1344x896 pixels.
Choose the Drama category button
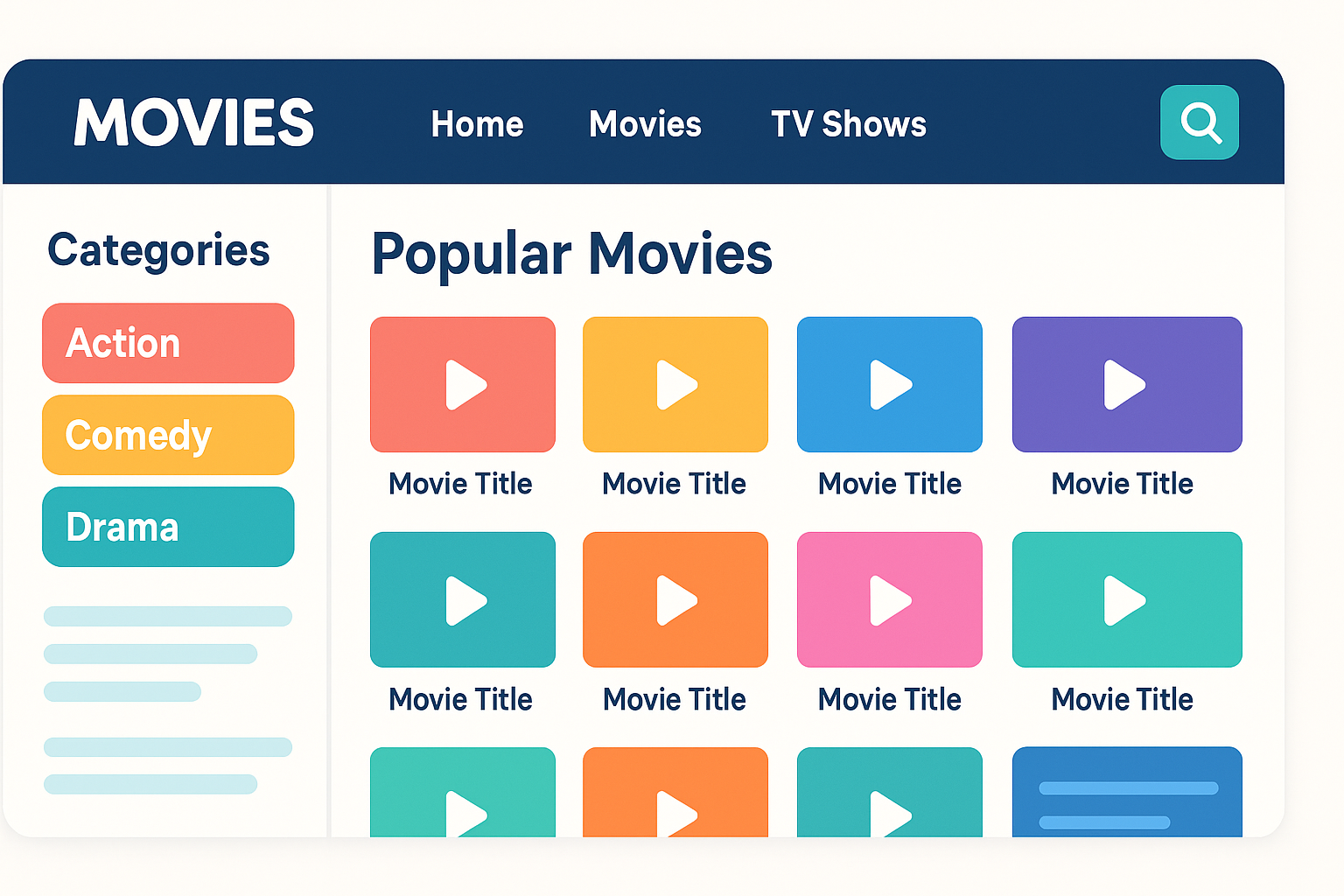(x=168, y=527)
